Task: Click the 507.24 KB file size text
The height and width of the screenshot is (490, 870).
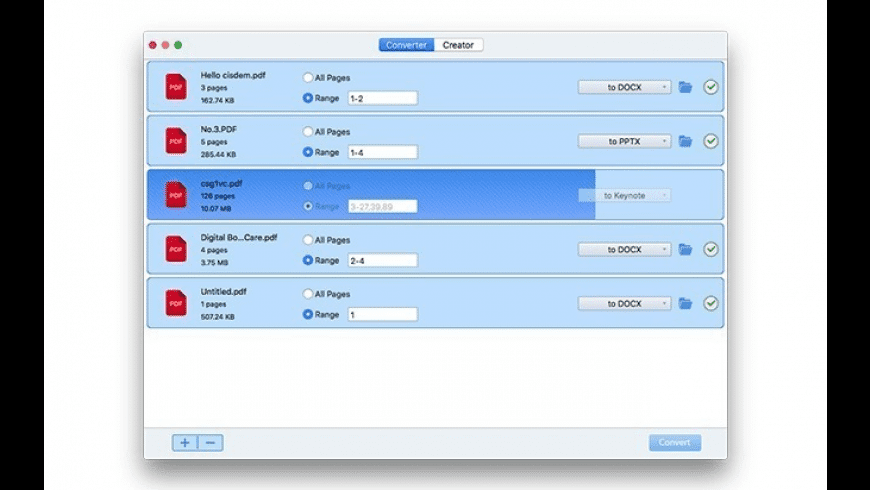Action: (218, 317)
